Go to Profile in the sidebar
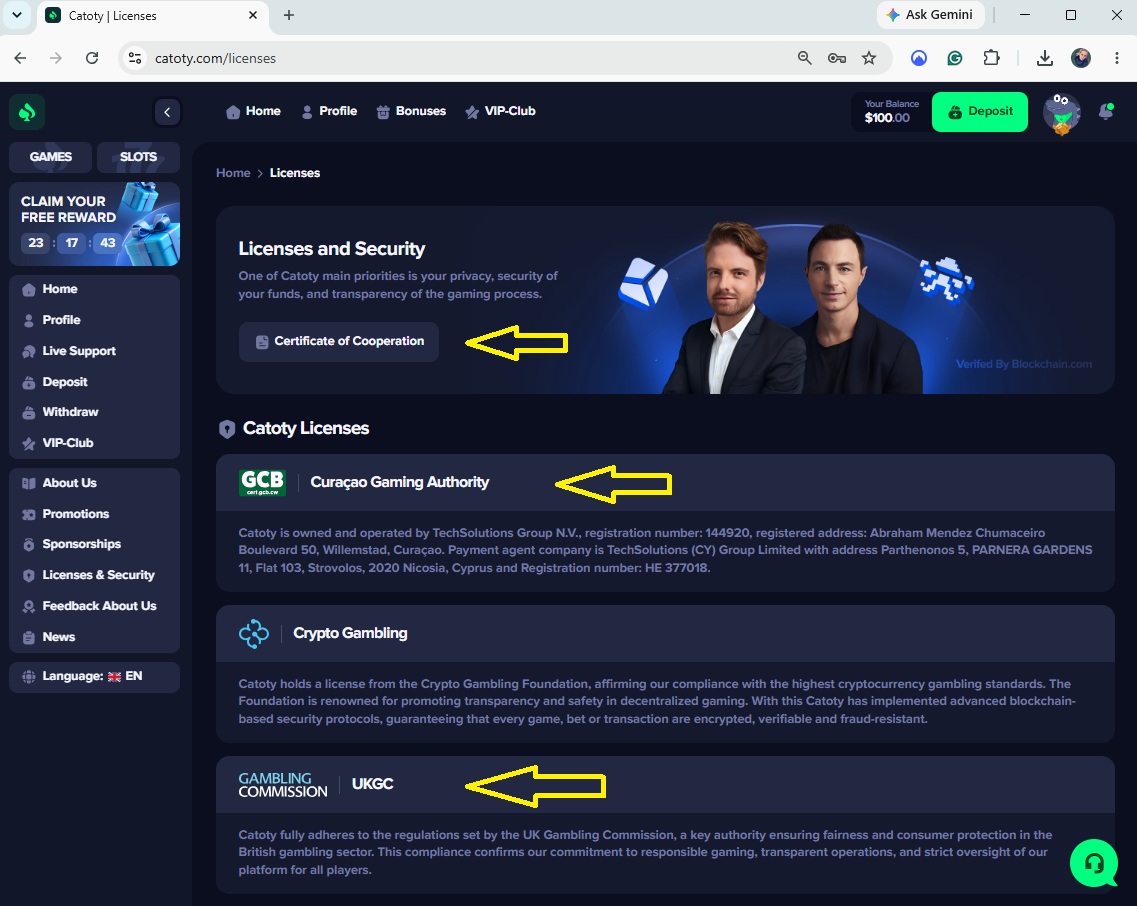This screenshot has width=1137, height=906. 94,320
